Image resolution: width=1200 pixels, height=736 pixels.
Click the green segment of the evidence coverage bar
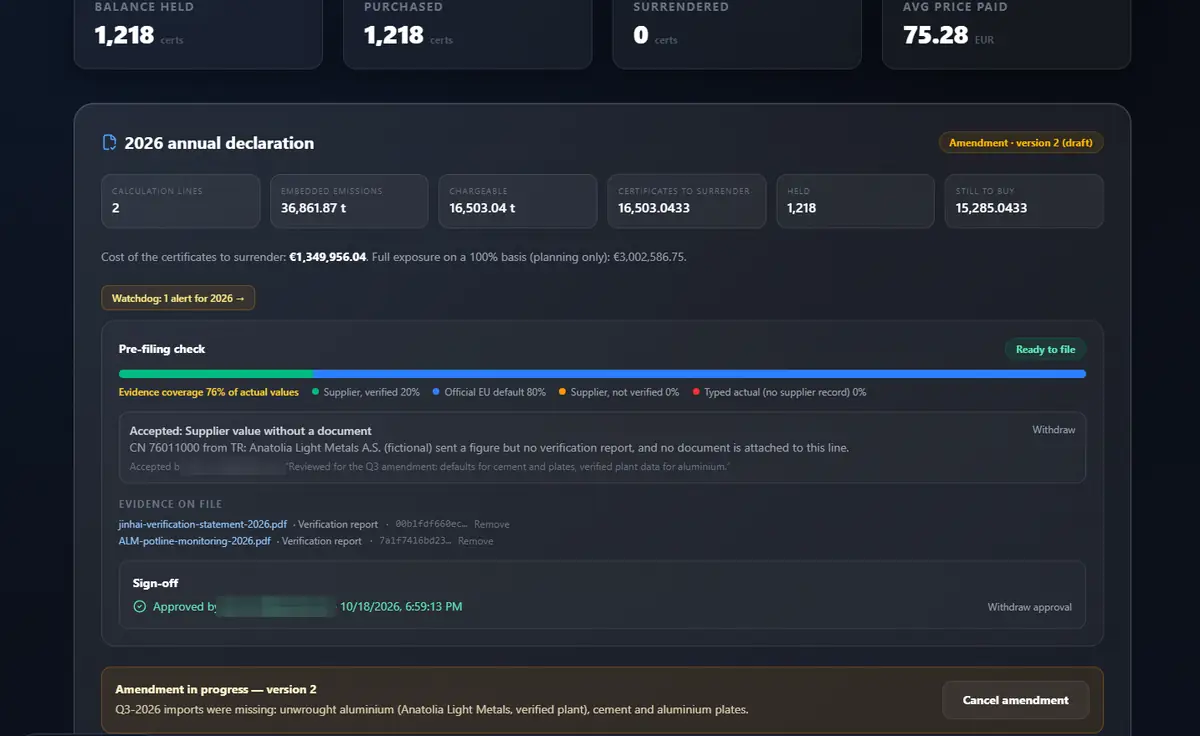tap(215, 374)
